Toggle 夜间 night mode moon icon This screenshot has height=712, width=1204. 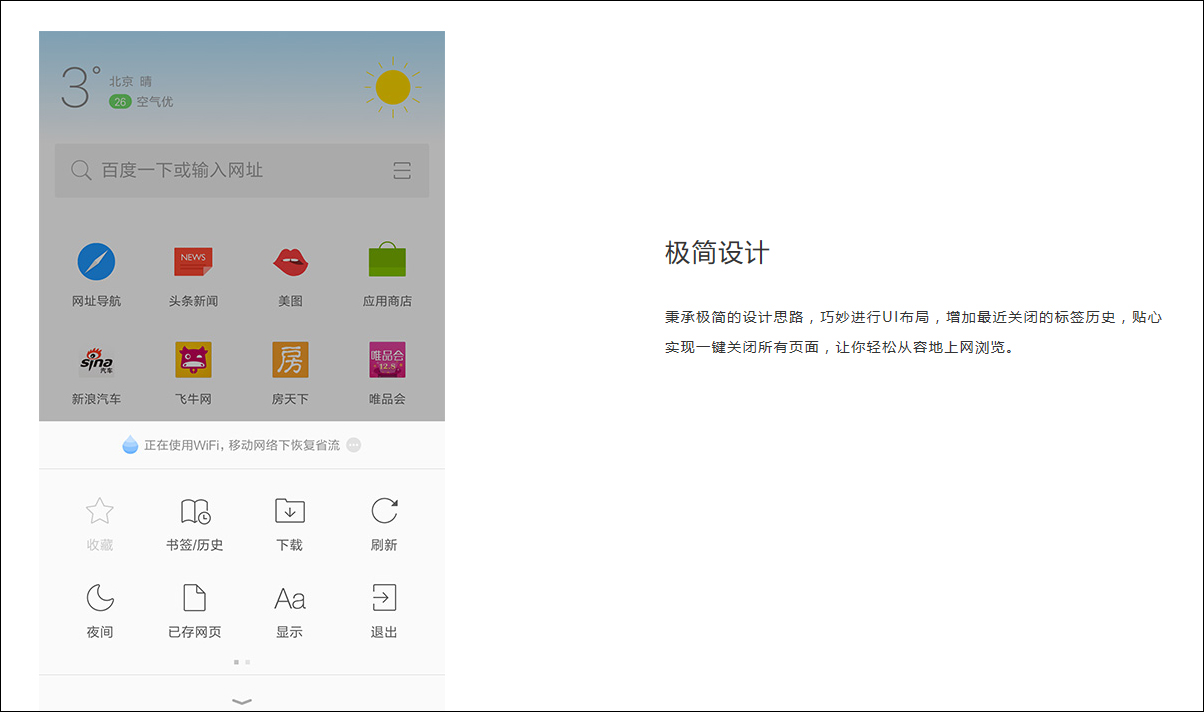pos(100,598)
